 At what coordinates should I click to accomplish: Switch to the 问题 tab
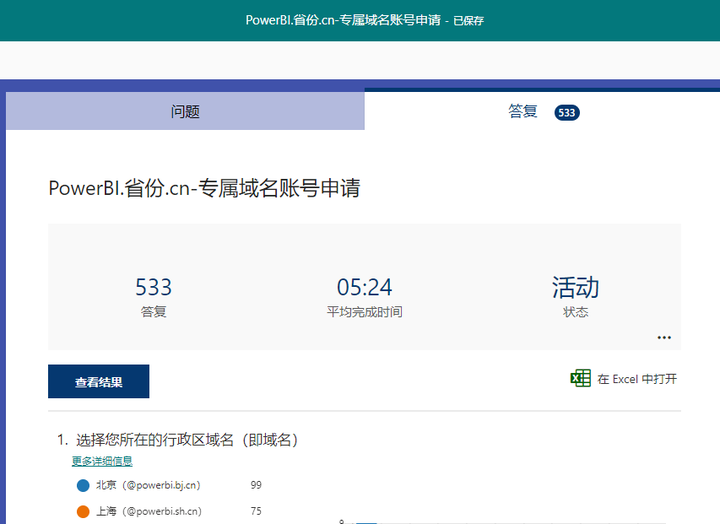tap(185, 111)
